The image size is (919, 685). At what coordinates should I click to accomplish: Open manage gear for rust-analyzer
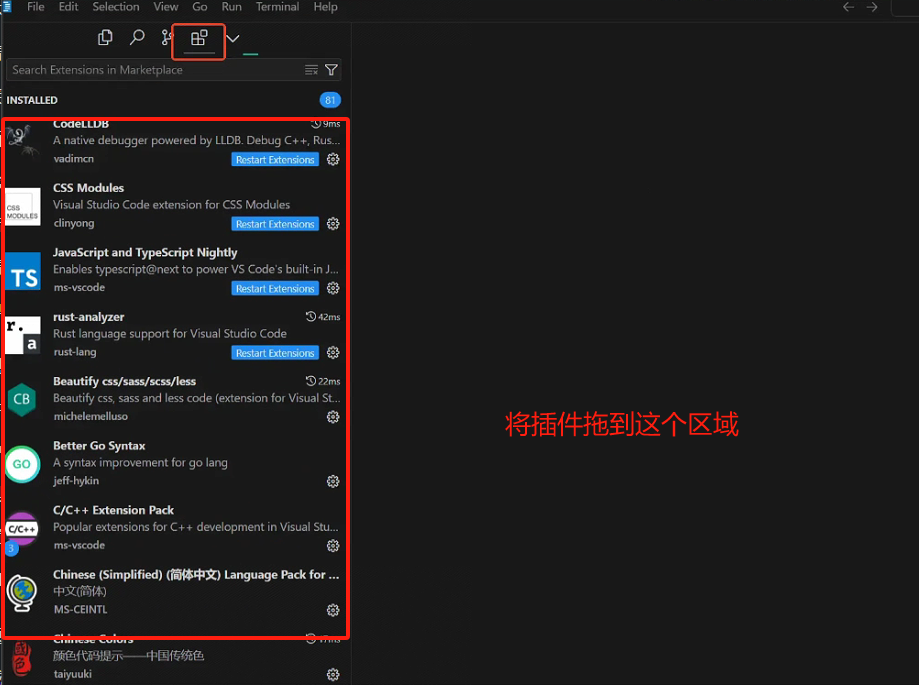click(x=333, y=353)
